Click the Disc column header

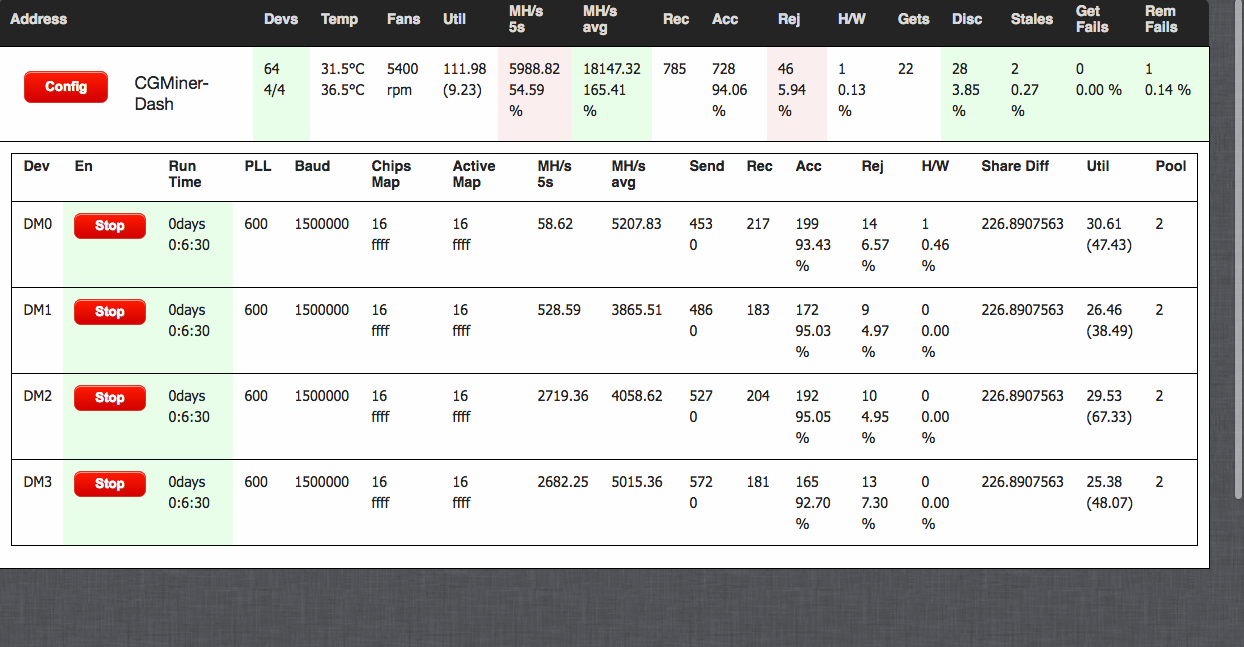pyautogui.click(x=967, y=19)
